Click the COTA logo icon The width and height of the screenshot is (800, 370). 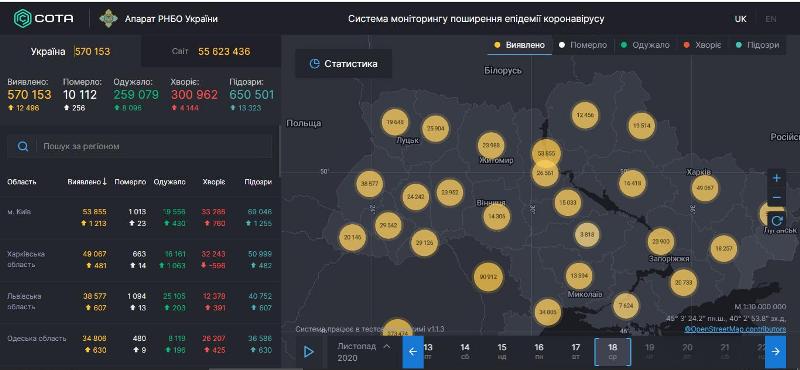pyautogui.click(x=22, y=18)
